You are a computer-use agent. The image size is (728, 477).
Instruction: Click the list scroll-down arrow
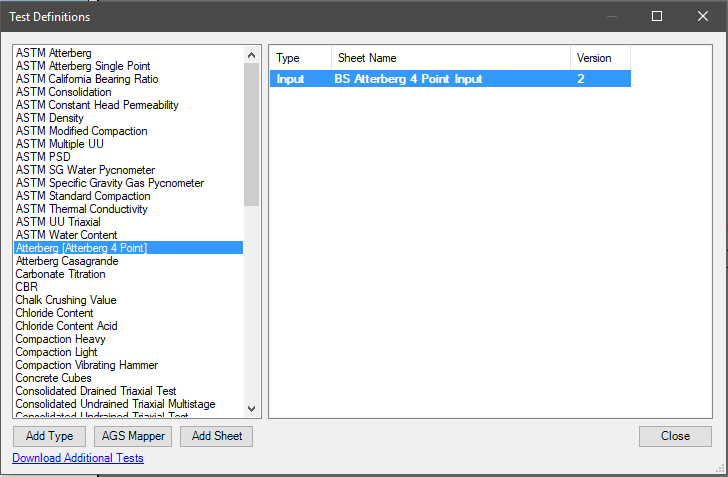tap(252, 409)
